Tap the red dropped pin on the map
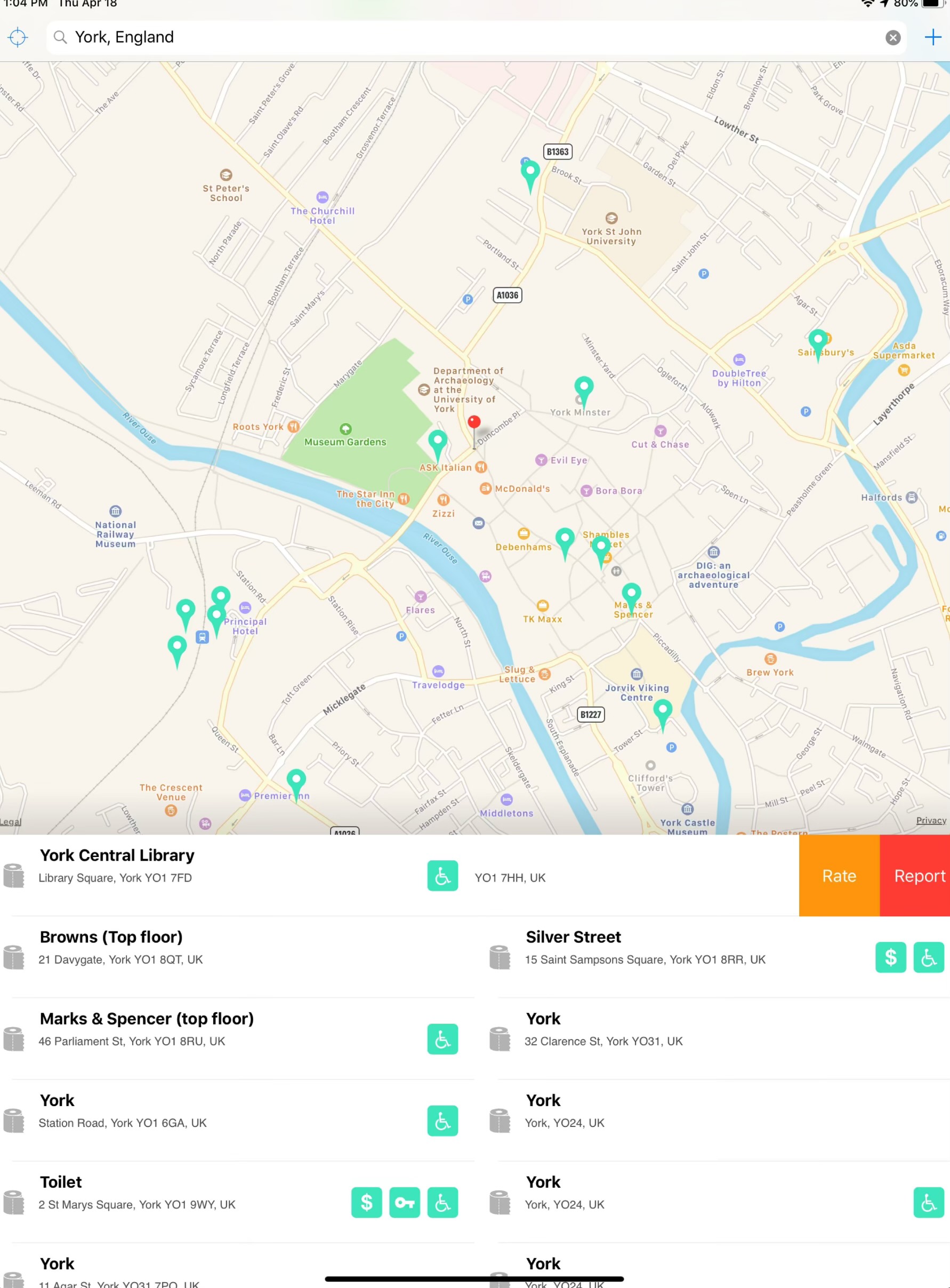Viewport: 950px width, 1288px height. click(474, 423)
